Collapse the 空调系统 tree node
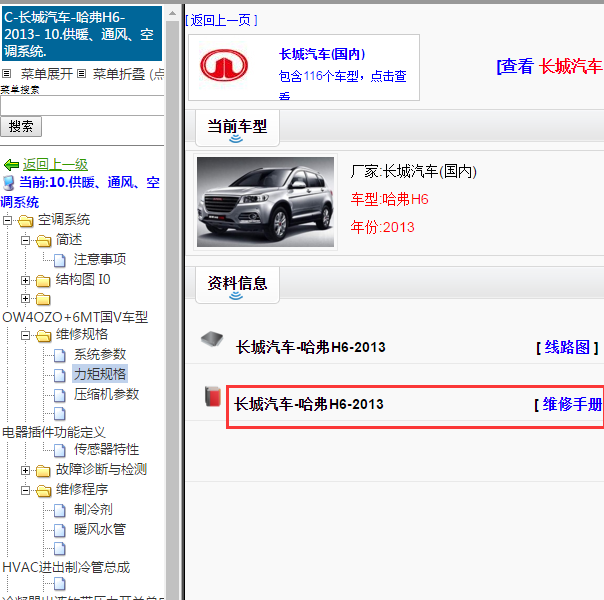 click(x=7, y=221)
